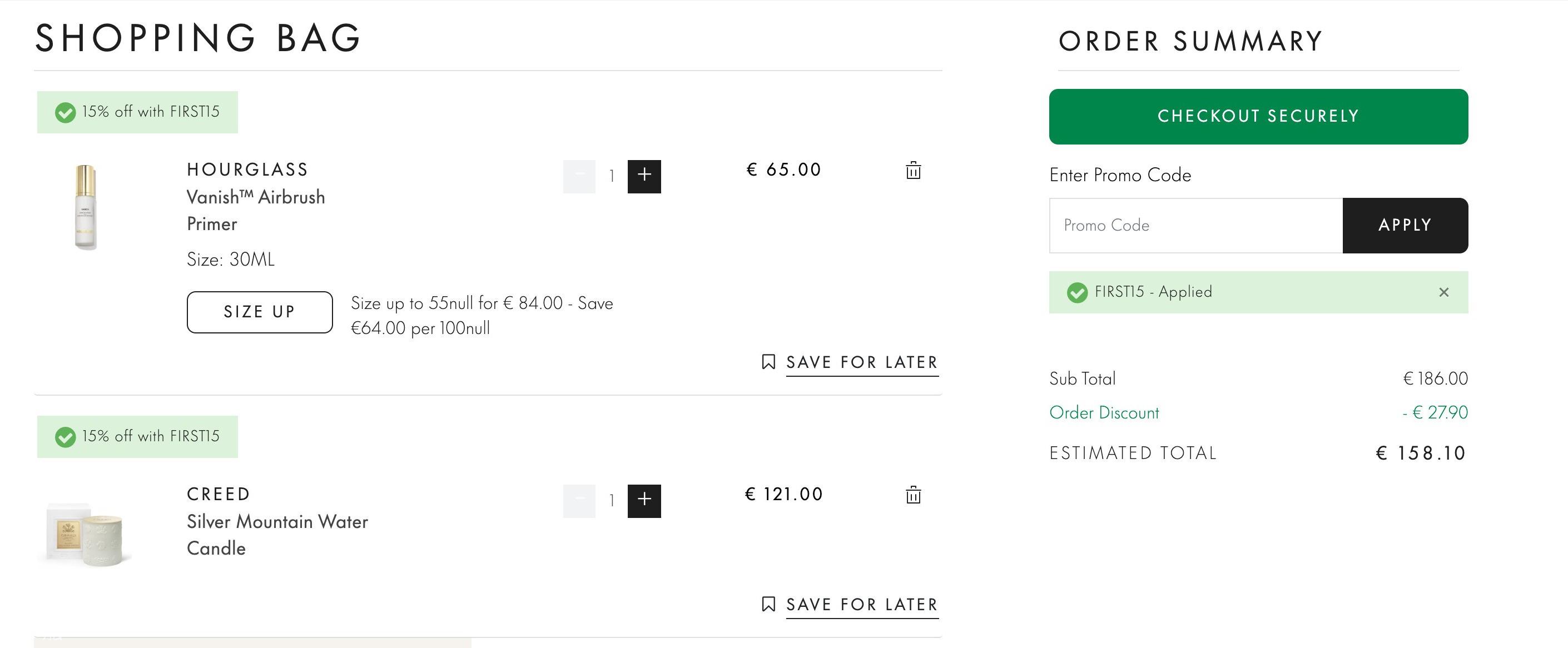Open the Hourglass primer product thumbnail
Screen dimensions: 1568x648
point(85,207)
